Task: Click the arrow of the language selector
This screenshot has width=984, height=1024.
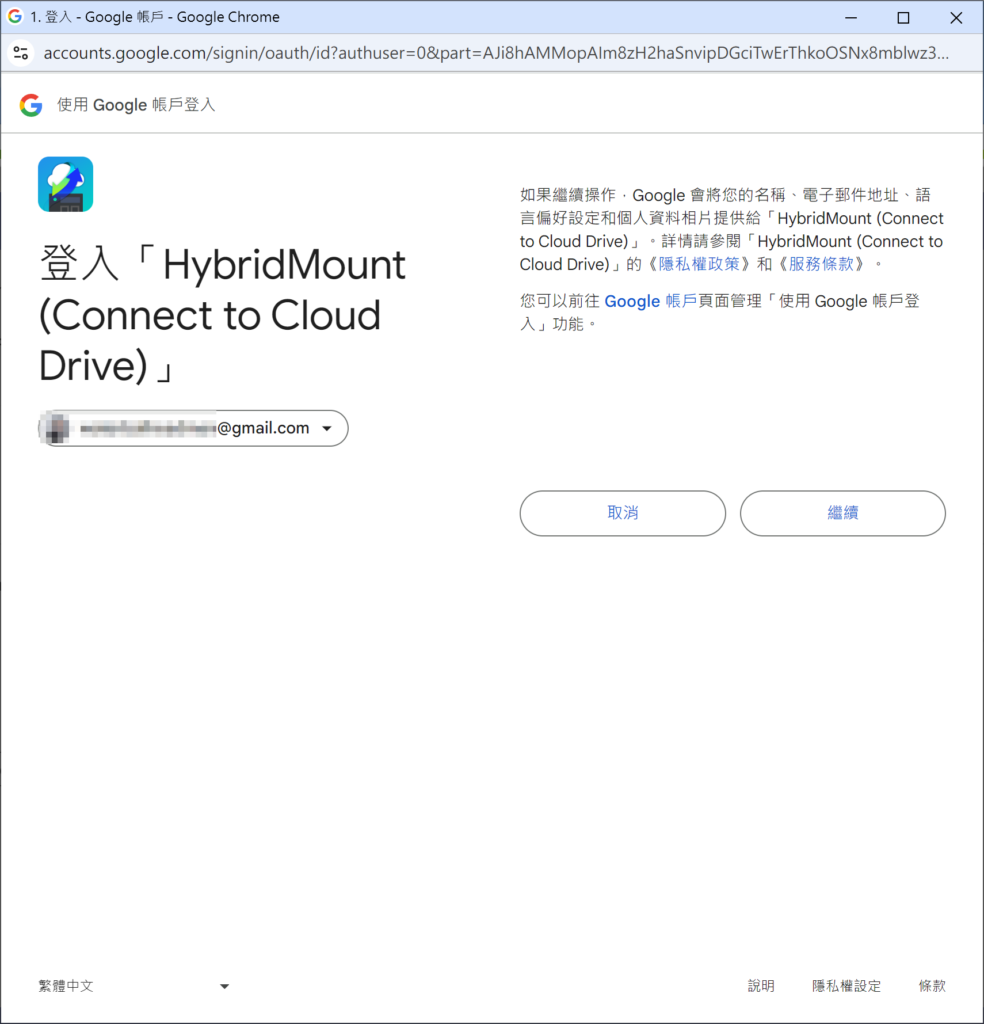Action: (224, 987)
